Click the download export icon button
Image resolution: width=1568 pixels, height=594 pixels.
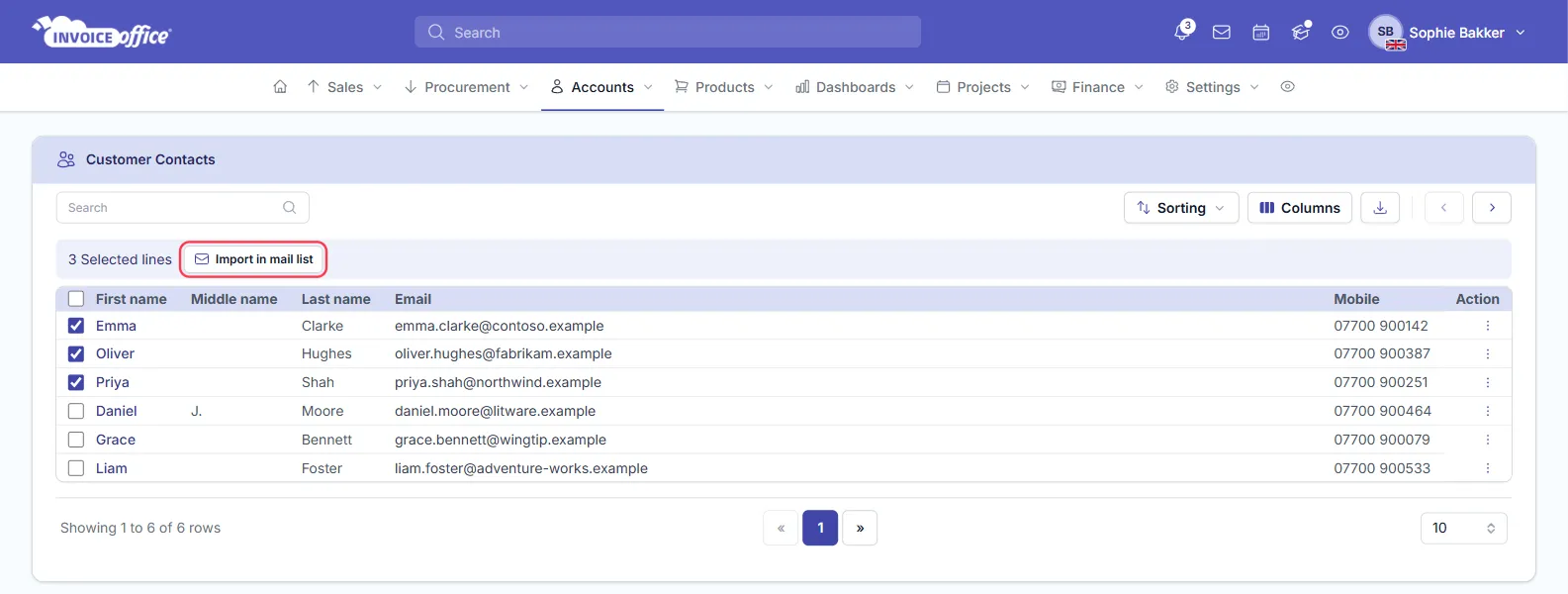click(x=1380, y=208)
